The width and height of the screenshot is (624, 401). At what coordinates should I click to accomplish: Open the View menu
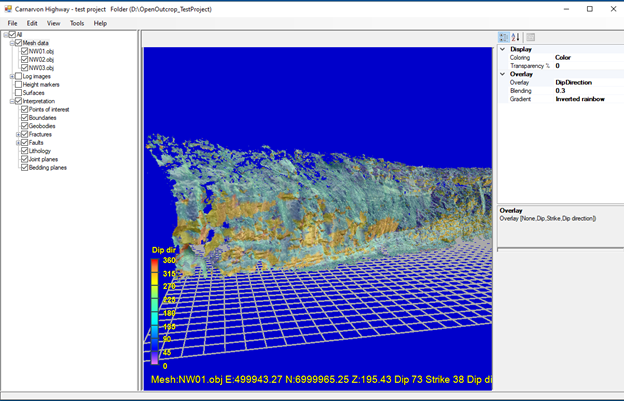(54, 23)
